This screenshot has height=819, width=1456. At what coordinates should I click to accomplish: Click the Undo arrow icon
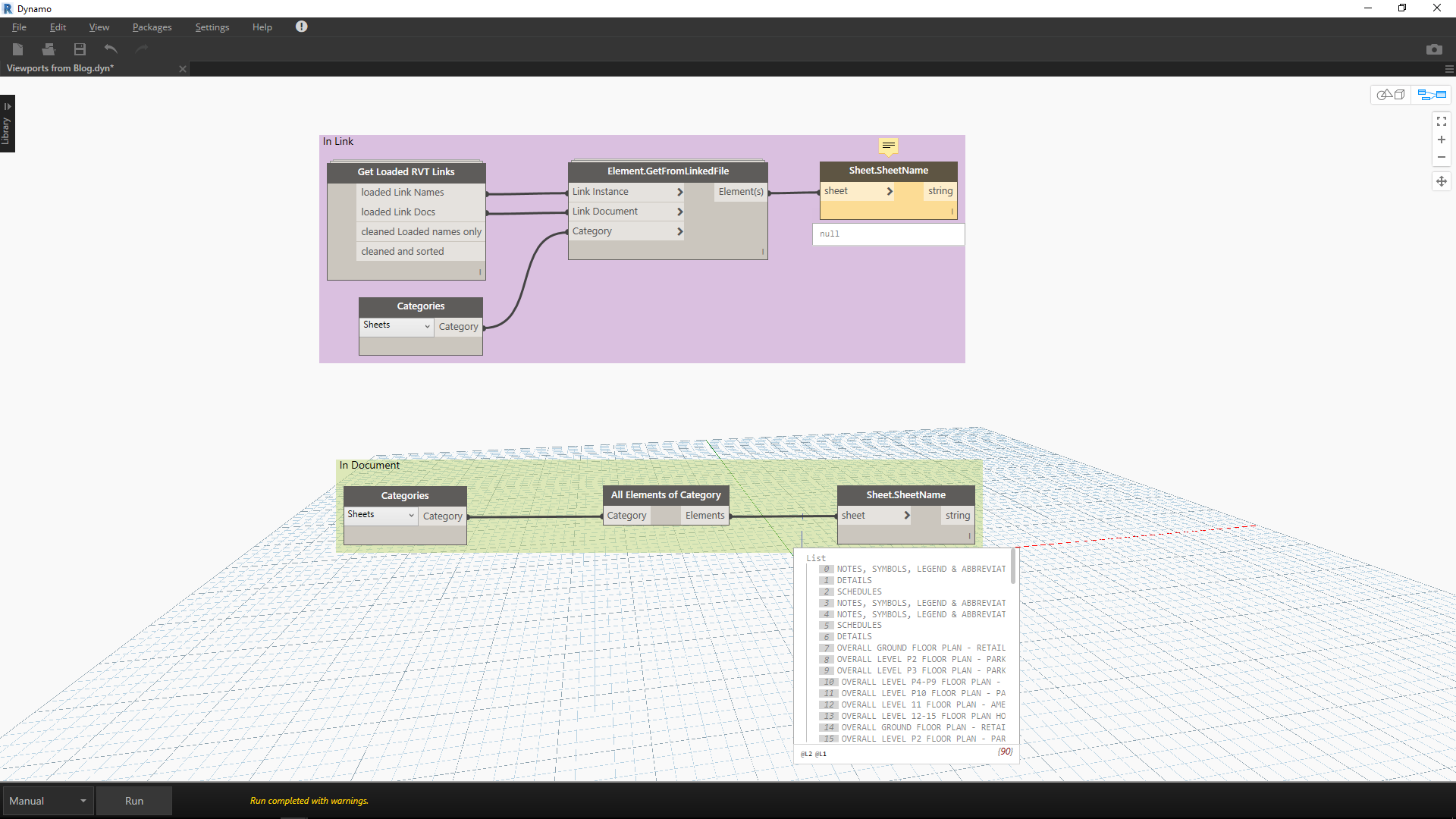coord(111,49)
